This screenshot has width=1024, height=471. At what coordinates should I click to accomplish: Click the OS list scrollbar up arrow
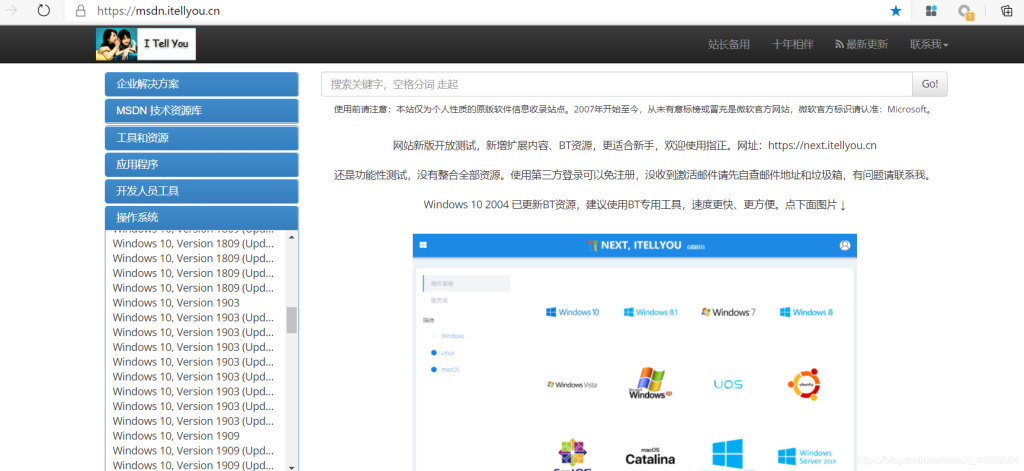[292, 235]
